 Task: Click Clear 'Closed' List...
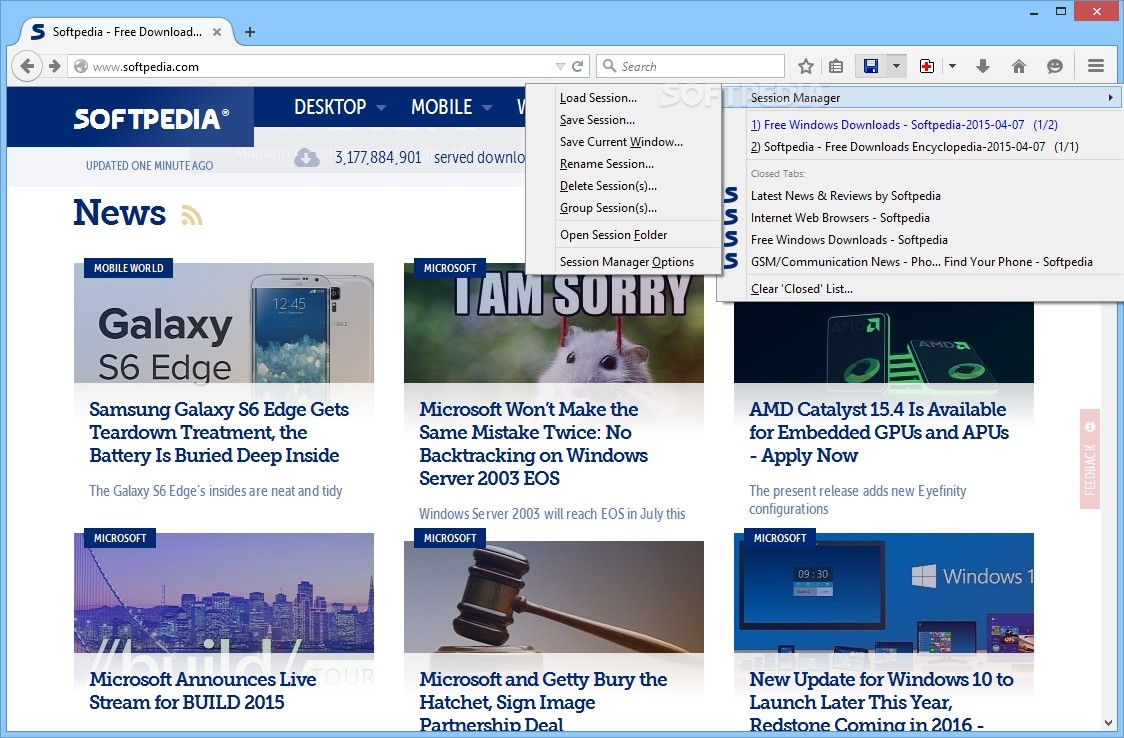(x=920, y=289)
